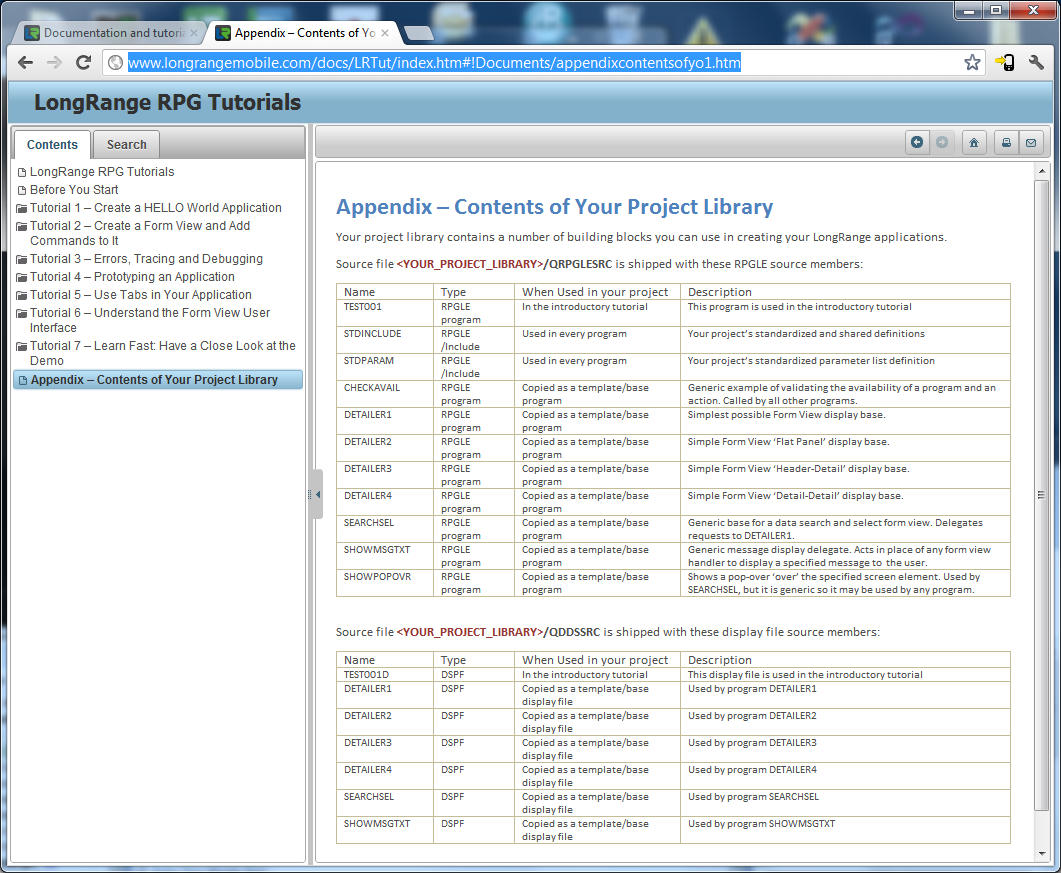This screenshot has width=1061, height=873.
Task: Click CHECKAVAIL name cell
Action: [x=371, y=388]
